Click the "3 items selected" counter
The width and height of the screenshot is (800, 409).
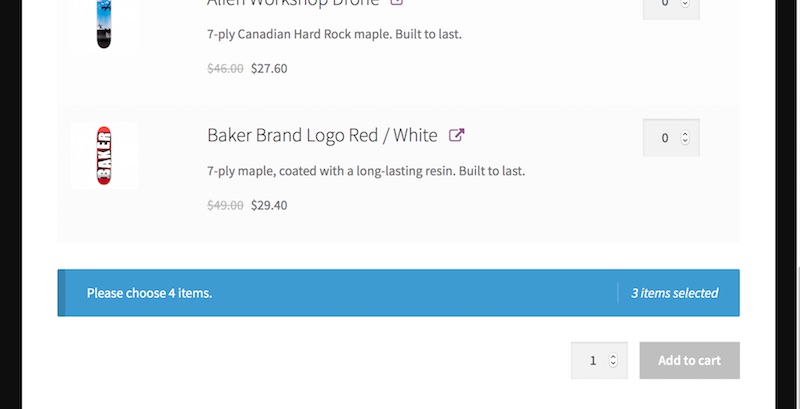(x=674, y=293)
